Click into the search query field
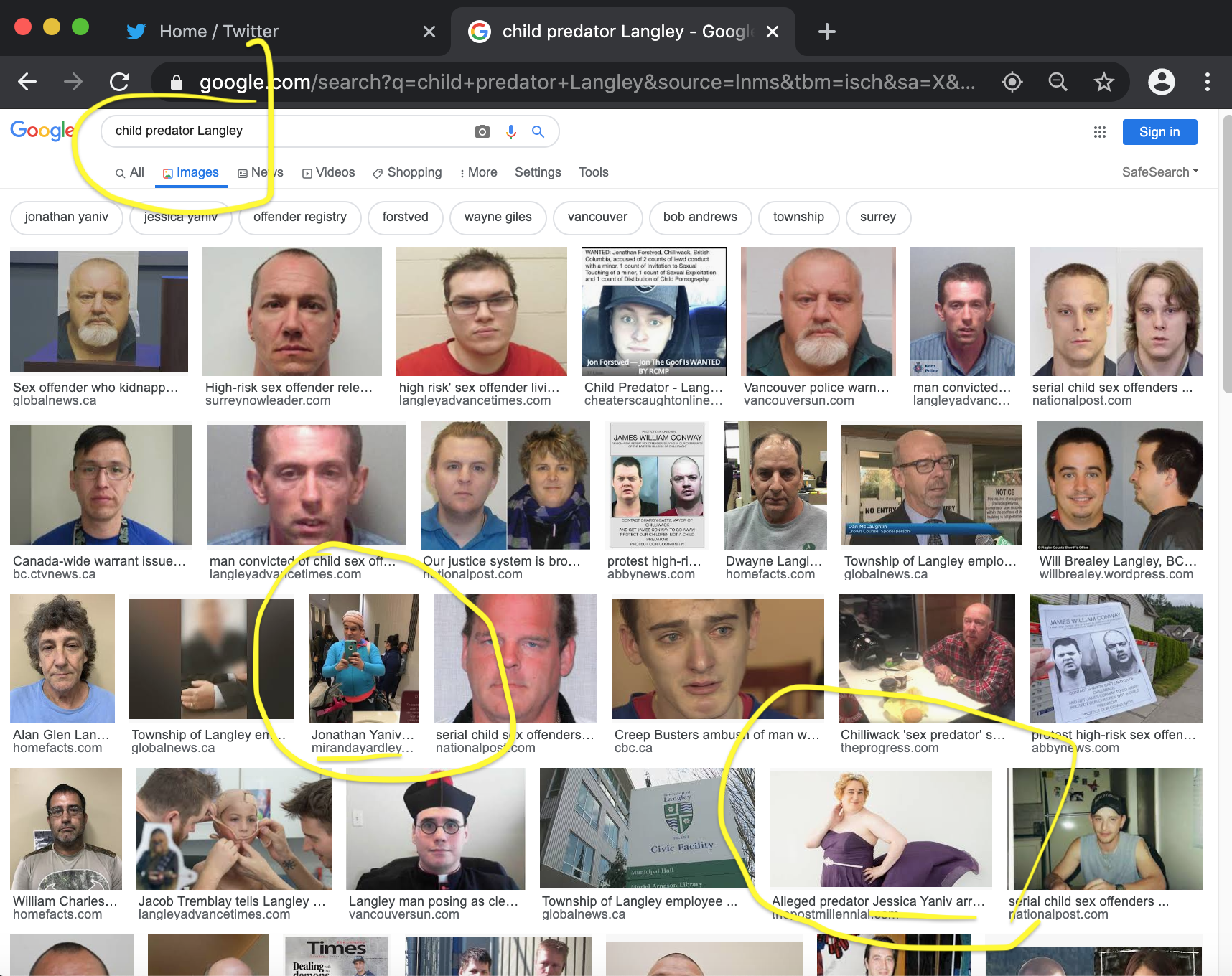Viewport: 1232px width, 976px height. tap(287, 131)
